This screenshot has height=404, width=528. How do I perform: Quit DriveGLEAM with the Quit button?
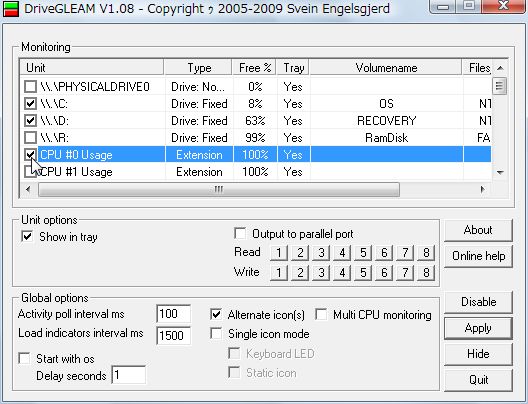click(x=478, y=380)
